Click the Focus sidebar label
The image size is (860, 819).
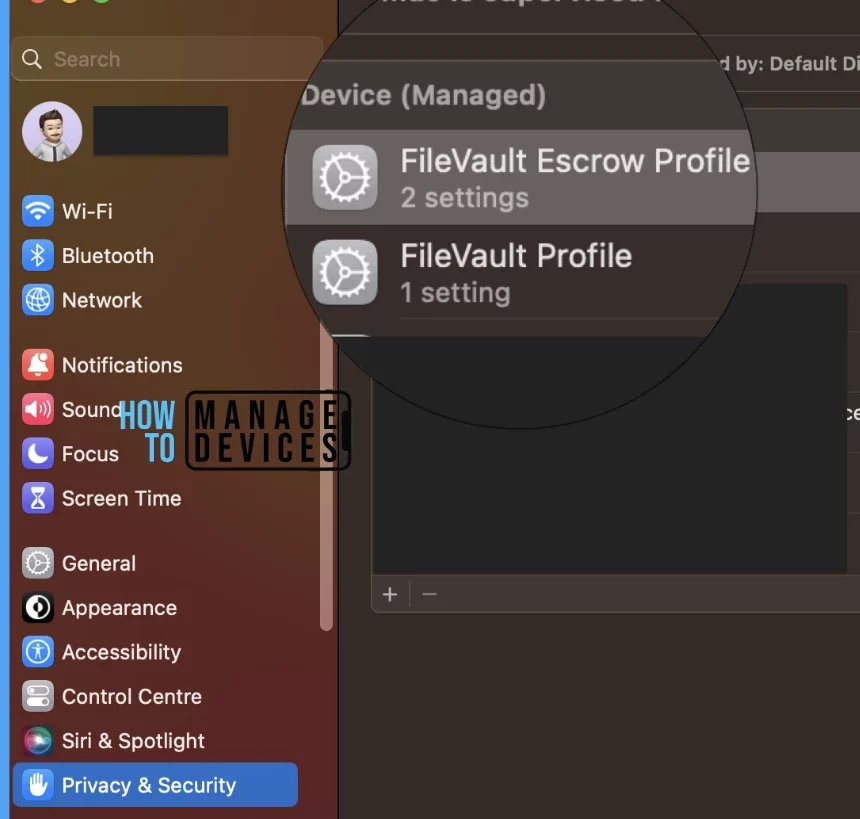90,454
